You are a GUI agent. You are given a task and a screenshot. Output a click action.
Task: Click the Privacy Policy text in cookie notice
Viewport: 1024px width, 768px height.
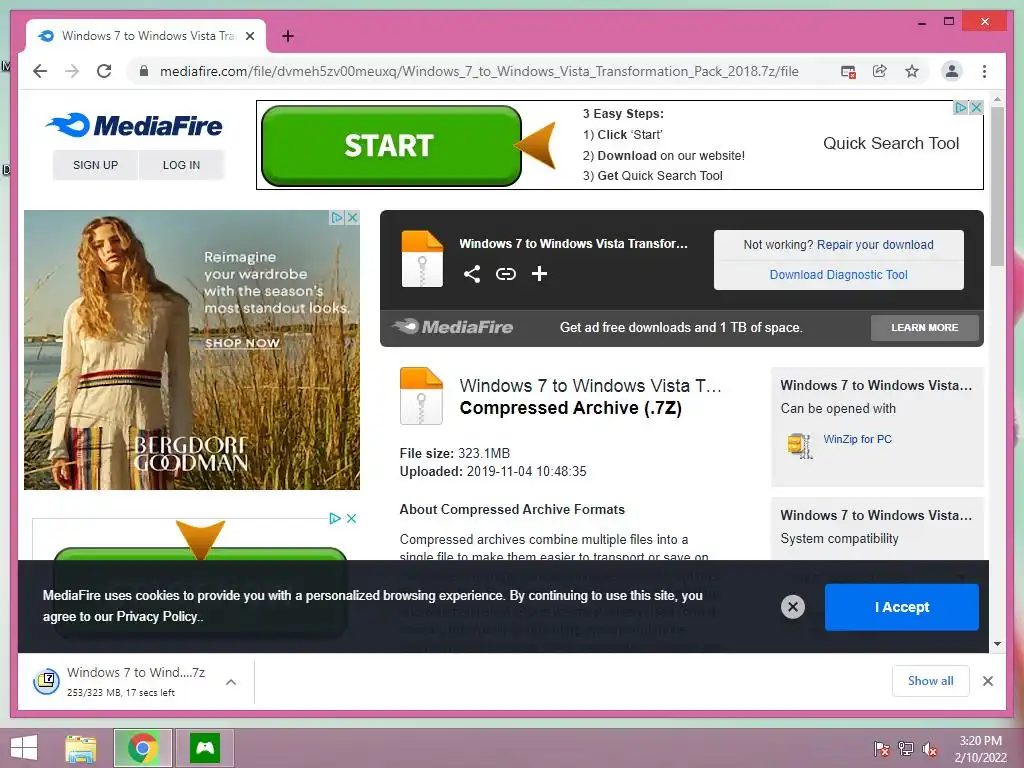click(157, 616)
